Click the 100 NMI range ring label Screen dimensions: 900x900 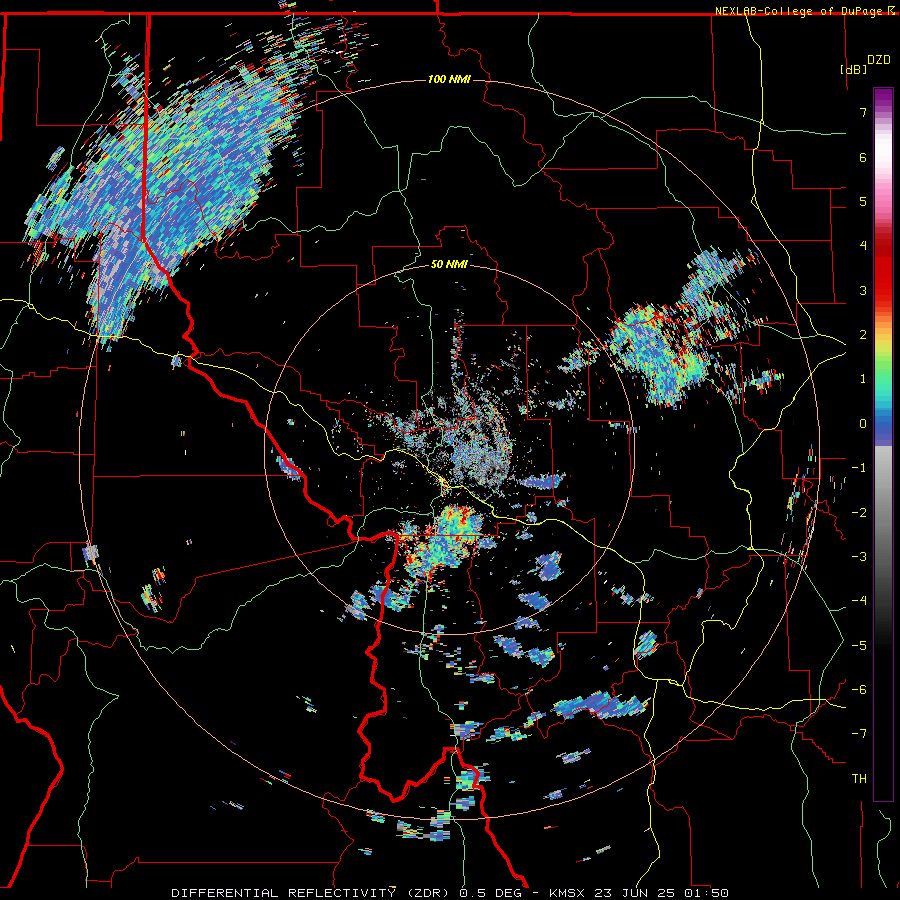[x=449, y=79]
